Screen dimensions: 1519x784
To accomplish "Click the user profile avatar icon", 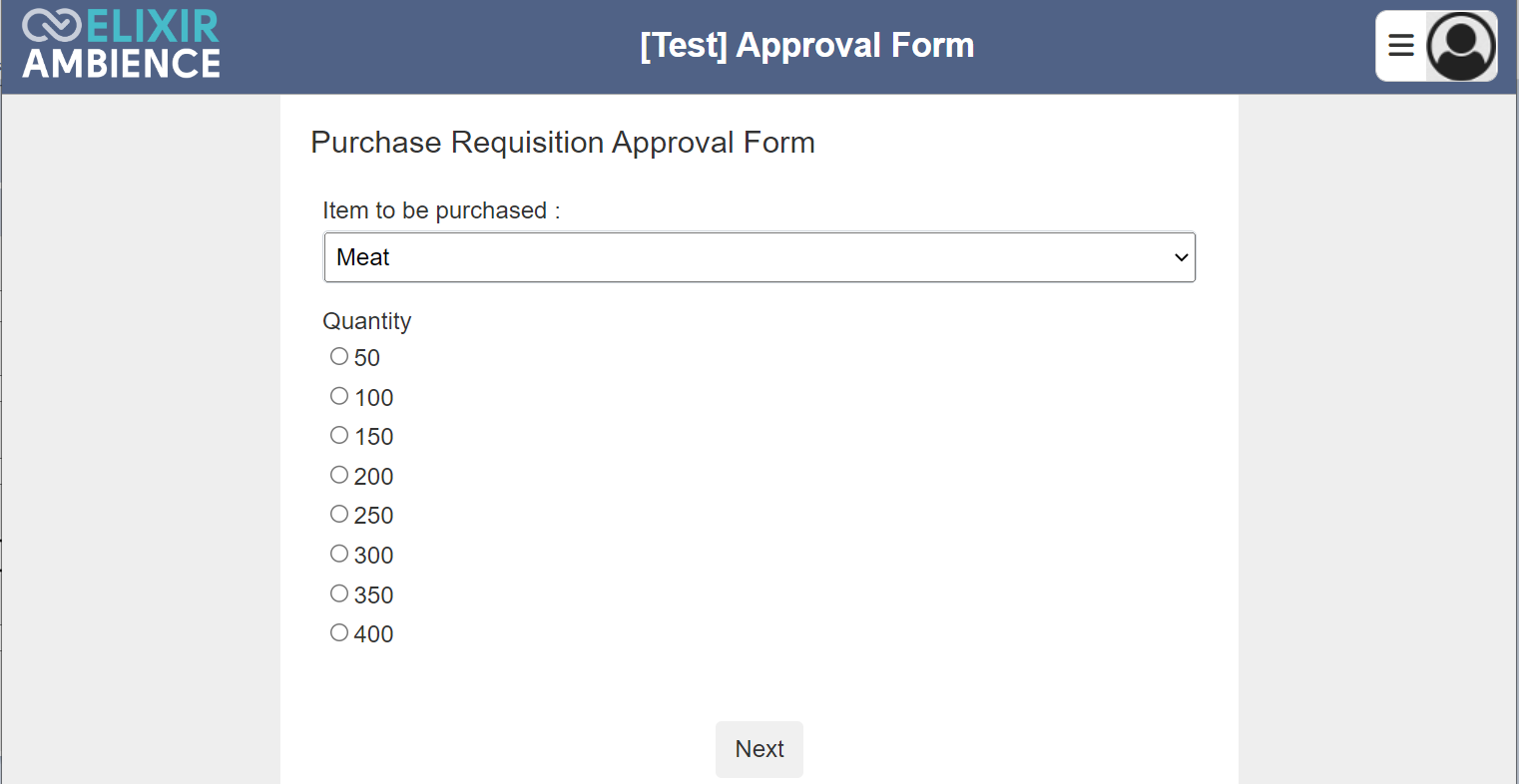I will 1461,46.
